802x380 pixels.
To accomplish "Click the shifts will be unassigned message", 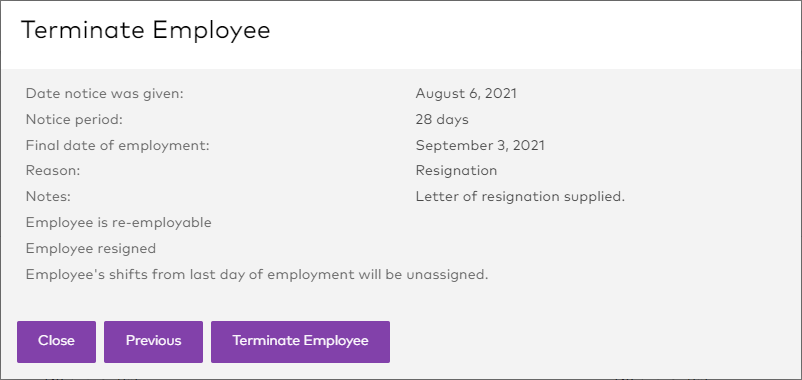I will 257,275.
